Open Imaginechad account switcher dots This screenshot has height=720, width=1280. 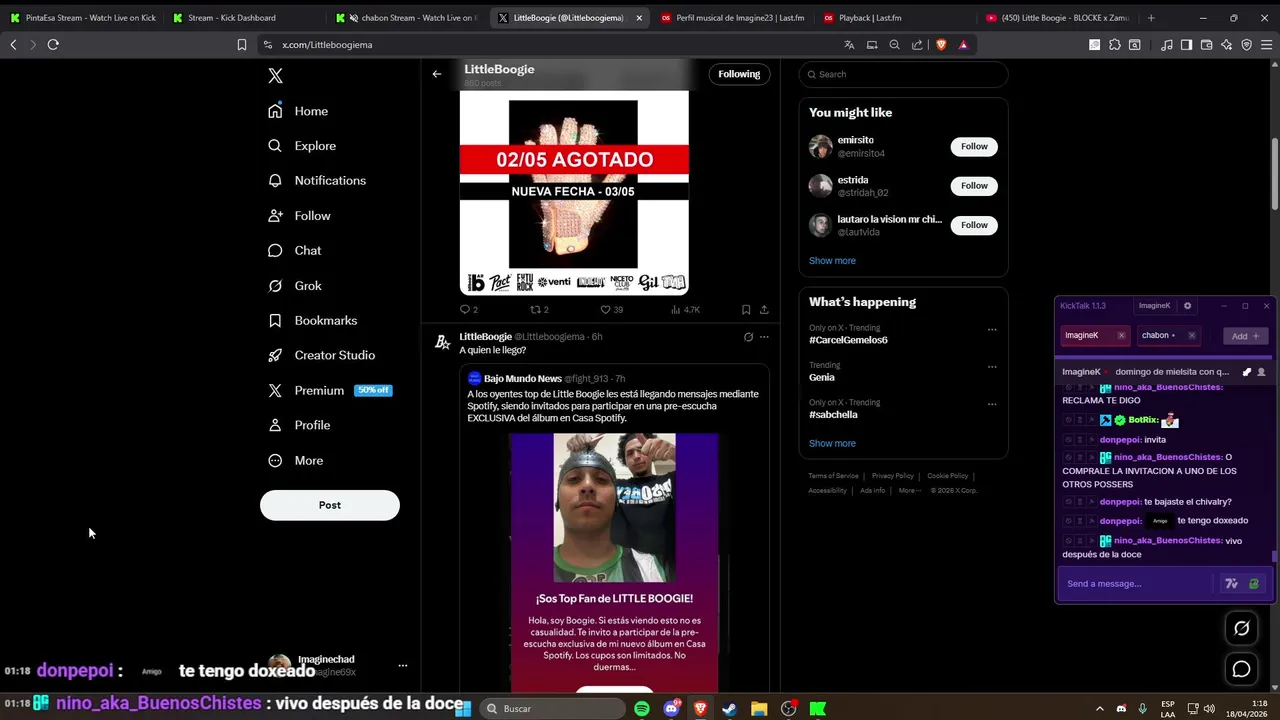click(x=403, y=666)
